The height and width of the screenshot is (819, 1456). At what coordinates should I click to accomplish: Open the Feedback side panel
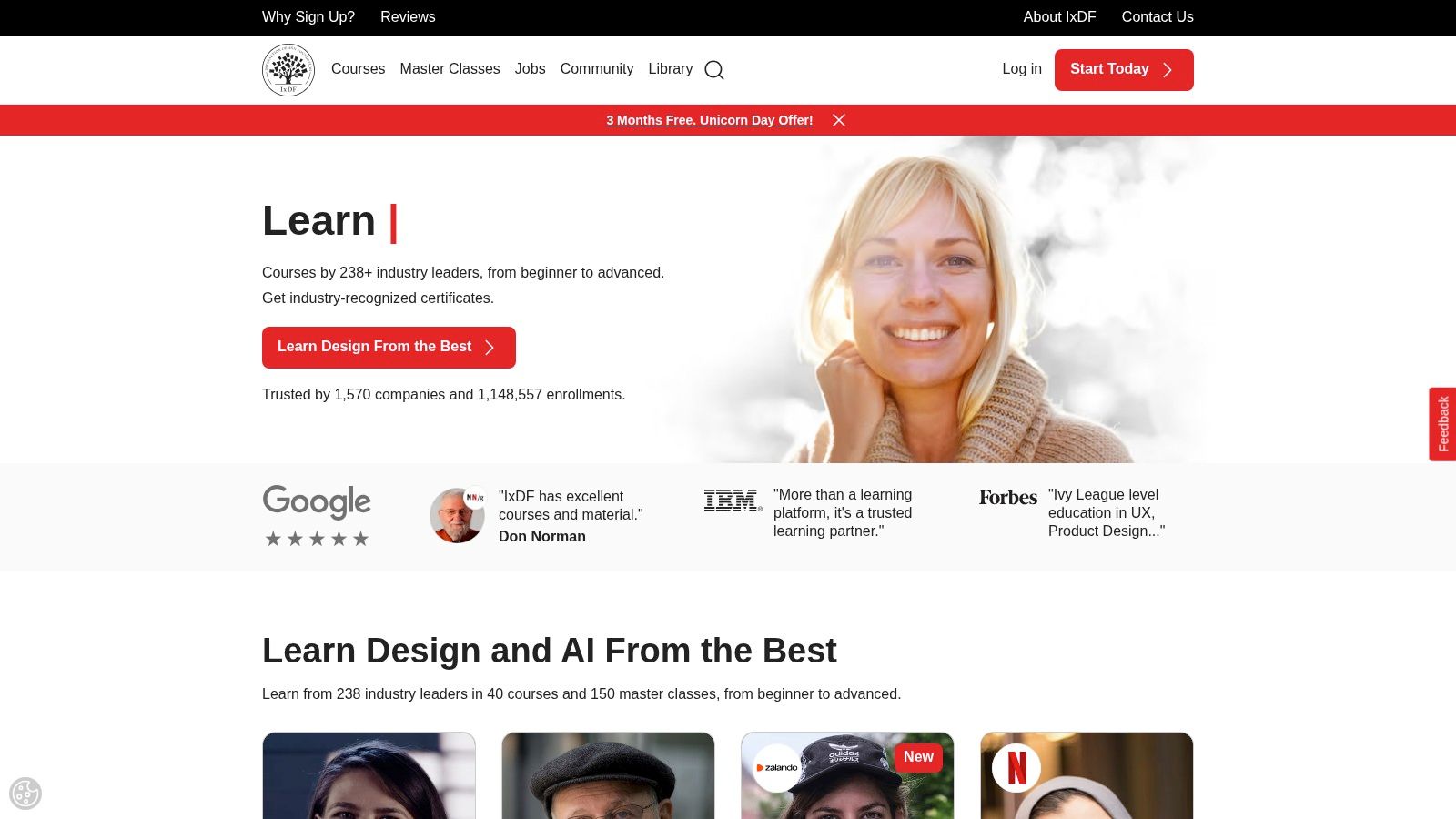1442,423
